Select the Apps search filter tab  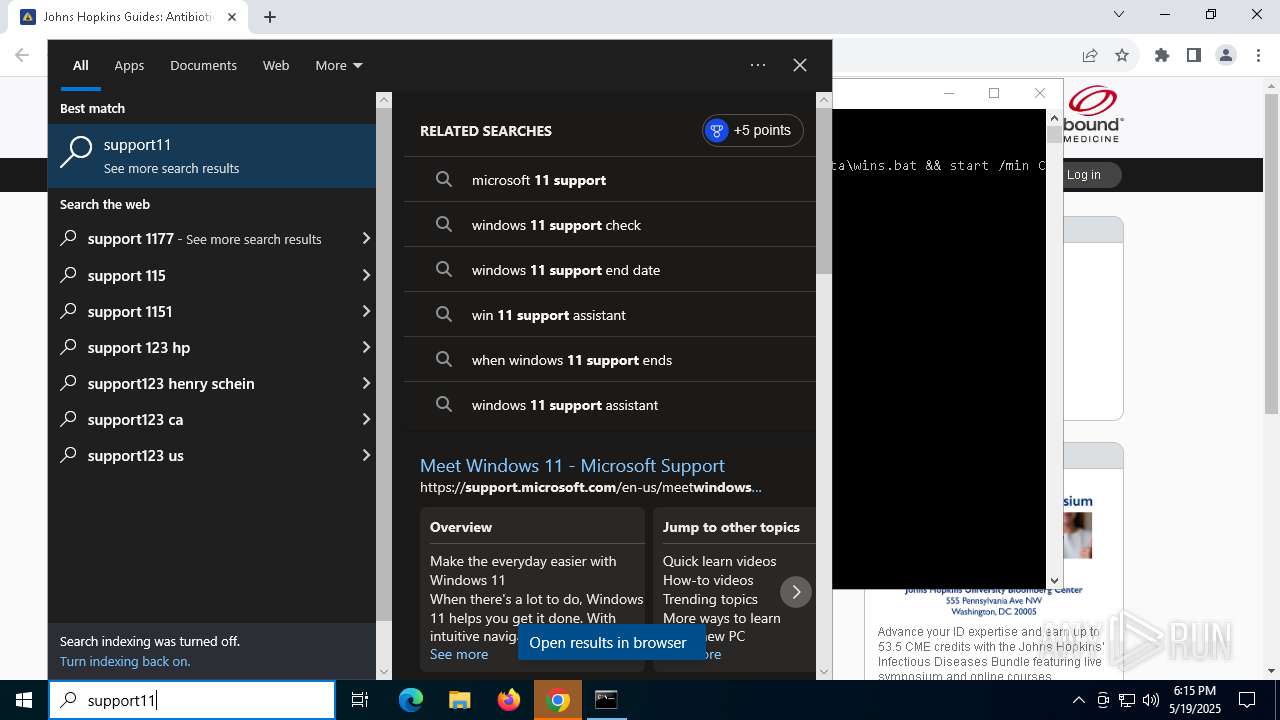[129, 65]
